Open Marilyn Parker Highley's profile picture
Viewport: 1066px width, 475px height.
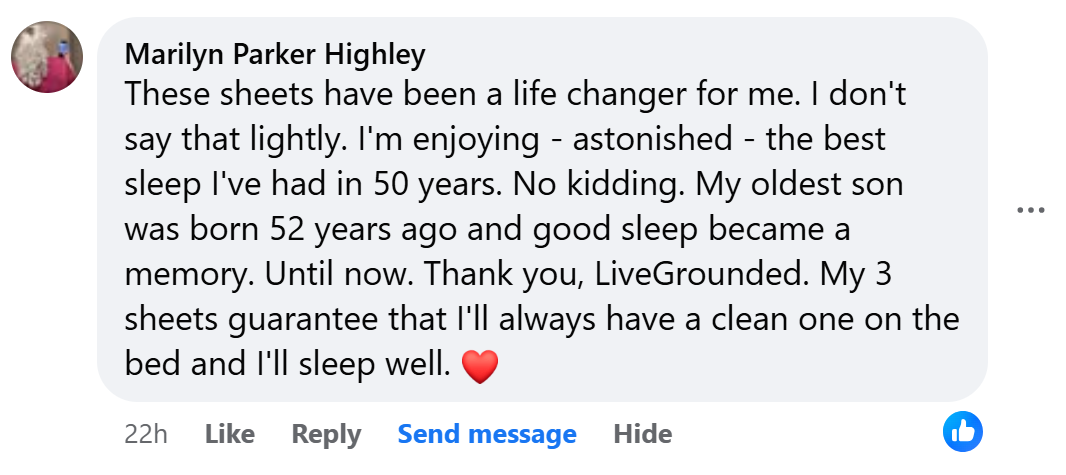[x=46, y=57]
